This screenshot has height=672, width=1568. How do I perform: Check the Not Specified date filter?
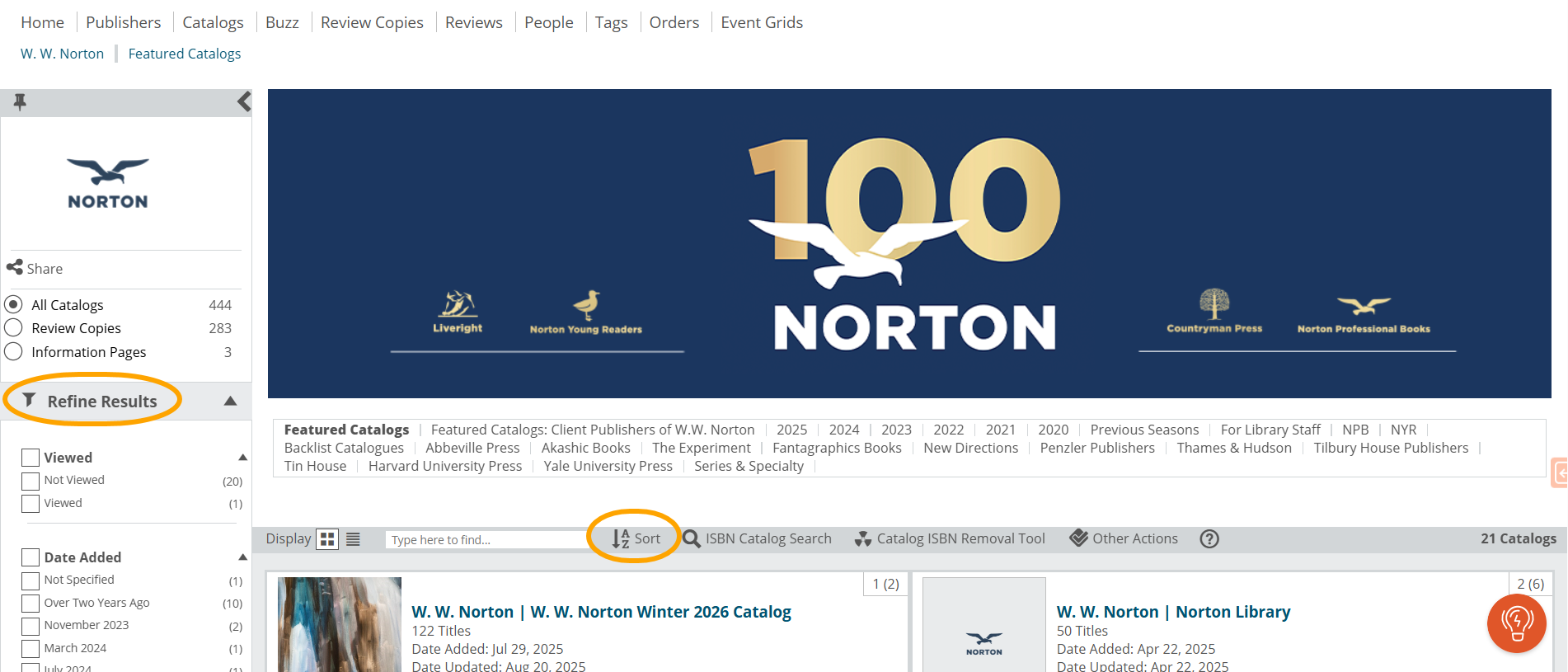coord(31,580)
